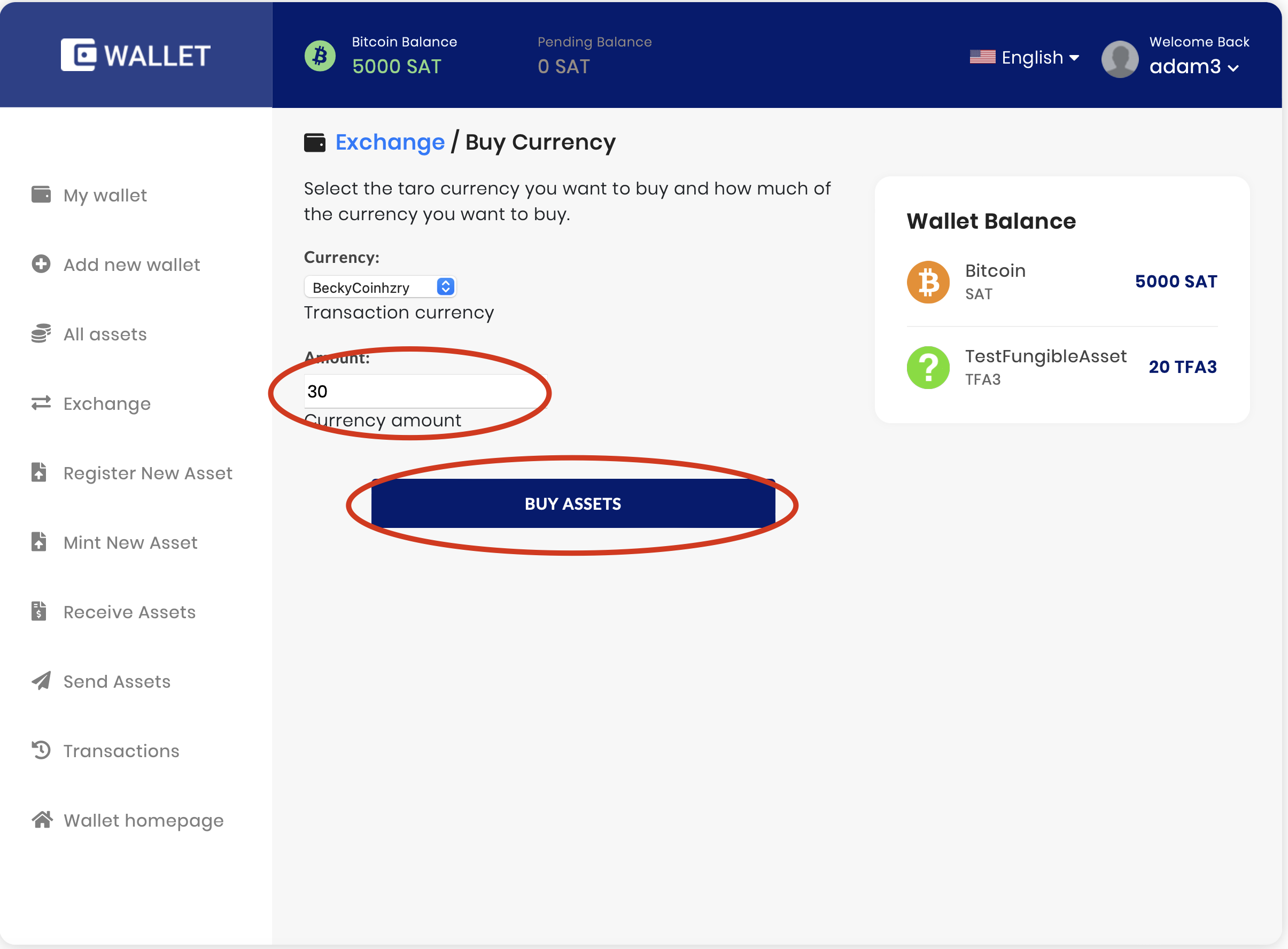1288x949 pixels.
Task: Open Receive Assets in the sidebar
Action: (129, 612)
